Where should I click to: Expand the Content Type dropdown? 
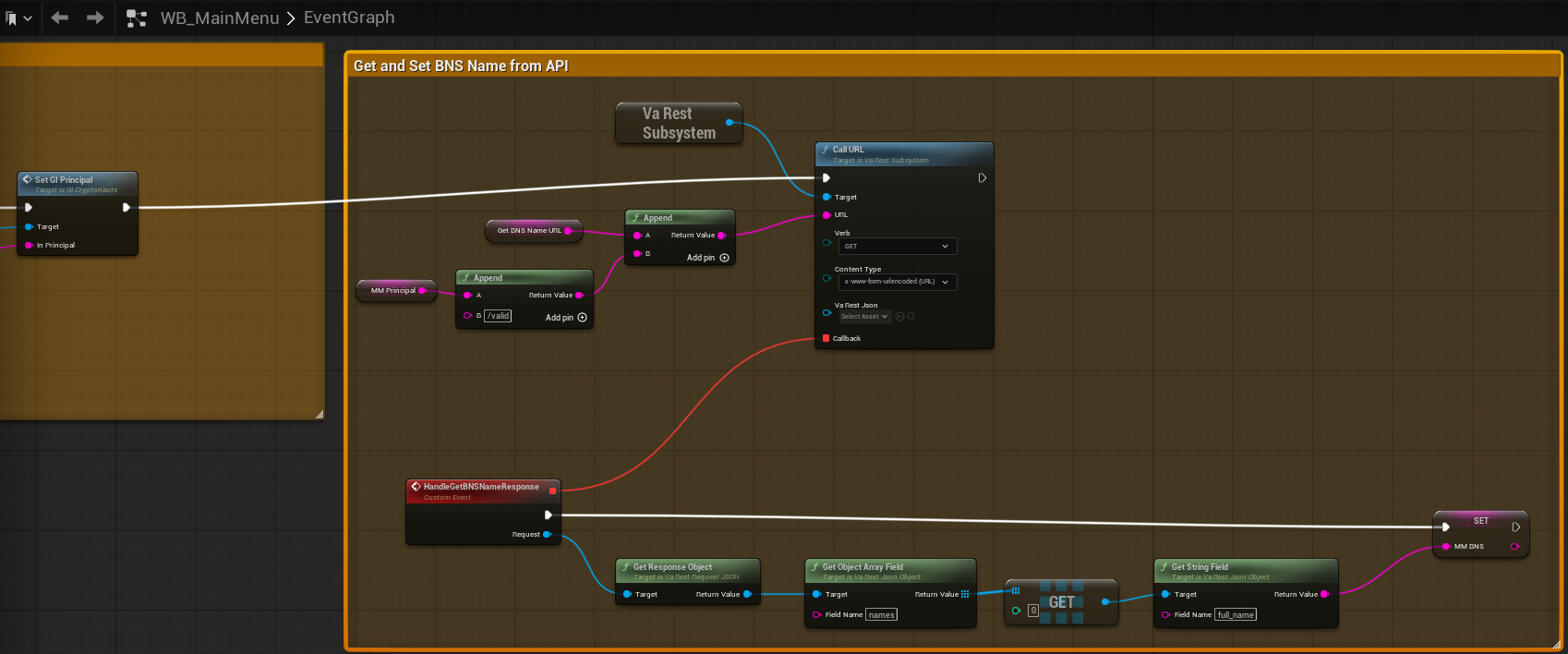pos(897,282)
